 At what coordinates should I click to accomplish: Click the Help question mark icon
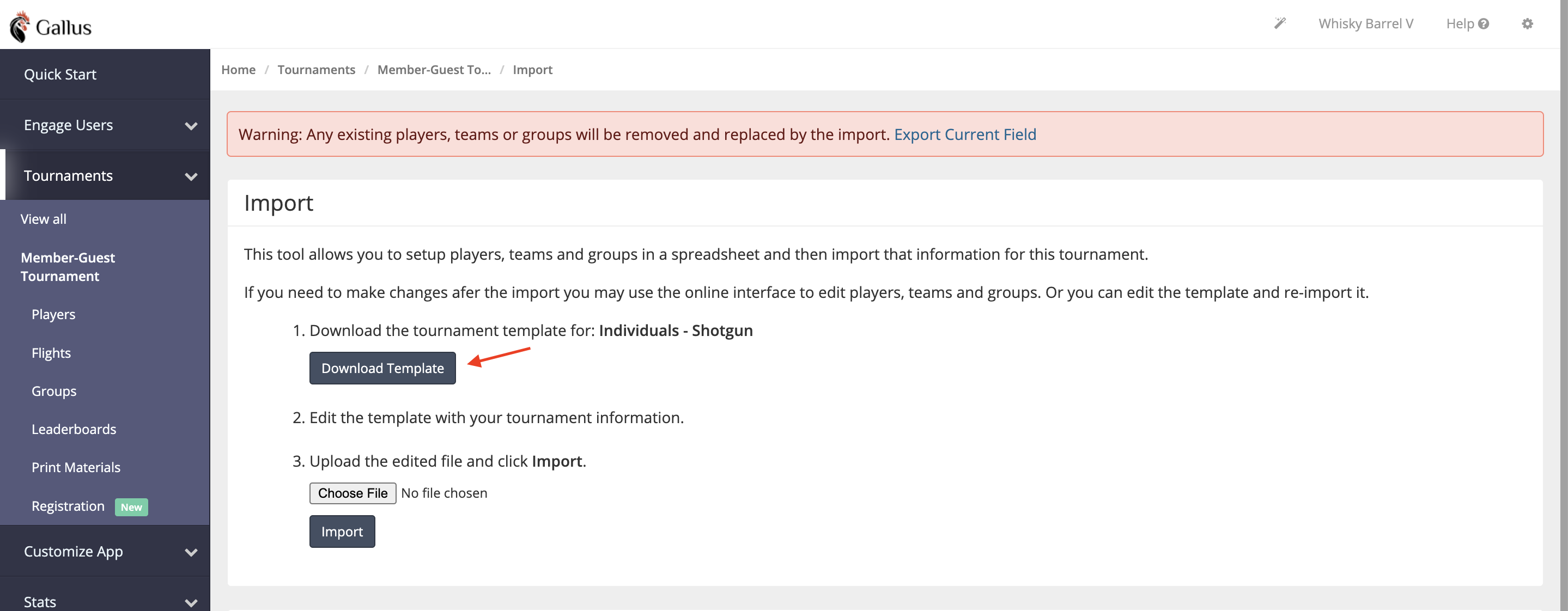[1484, 24]
